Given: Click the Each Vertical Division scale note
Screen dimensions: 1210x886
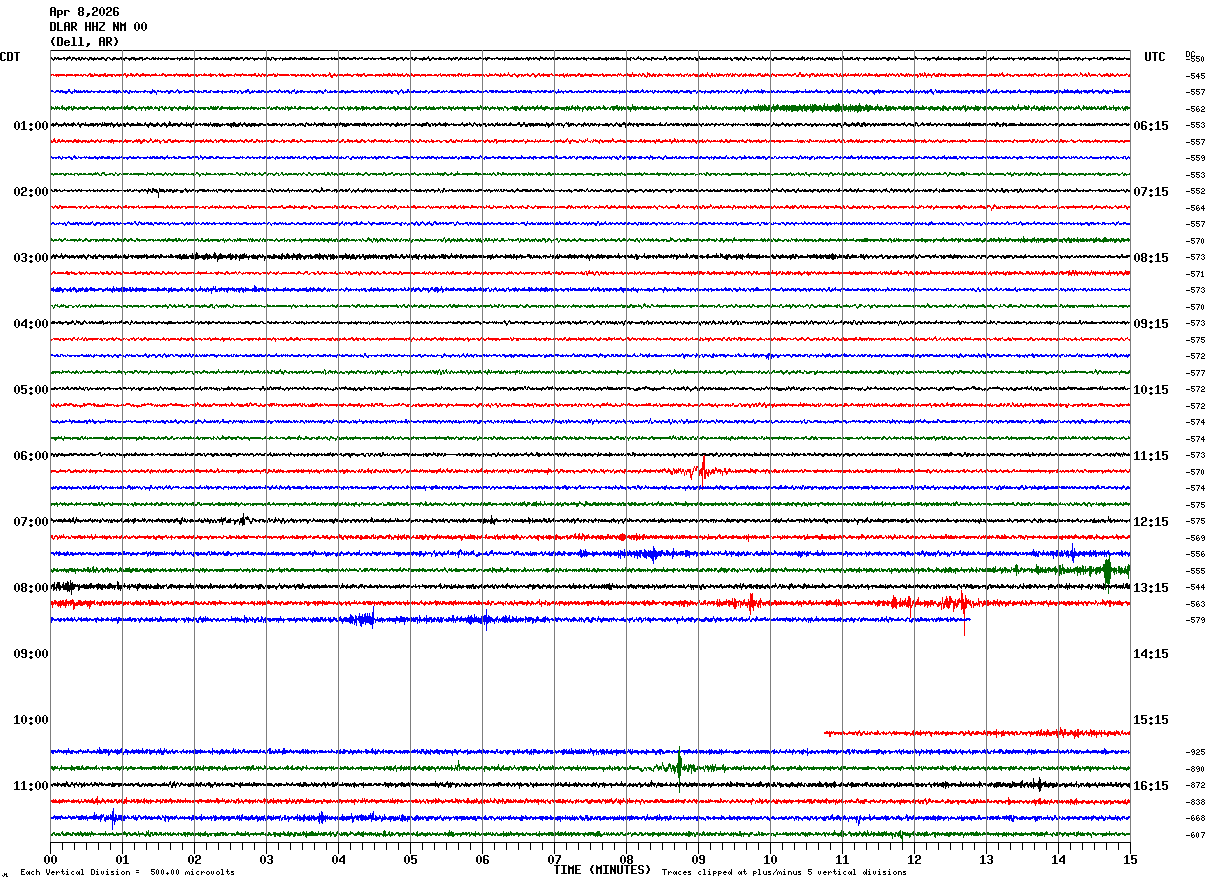Looking at the screenshot, I should (x=127, y=873).
